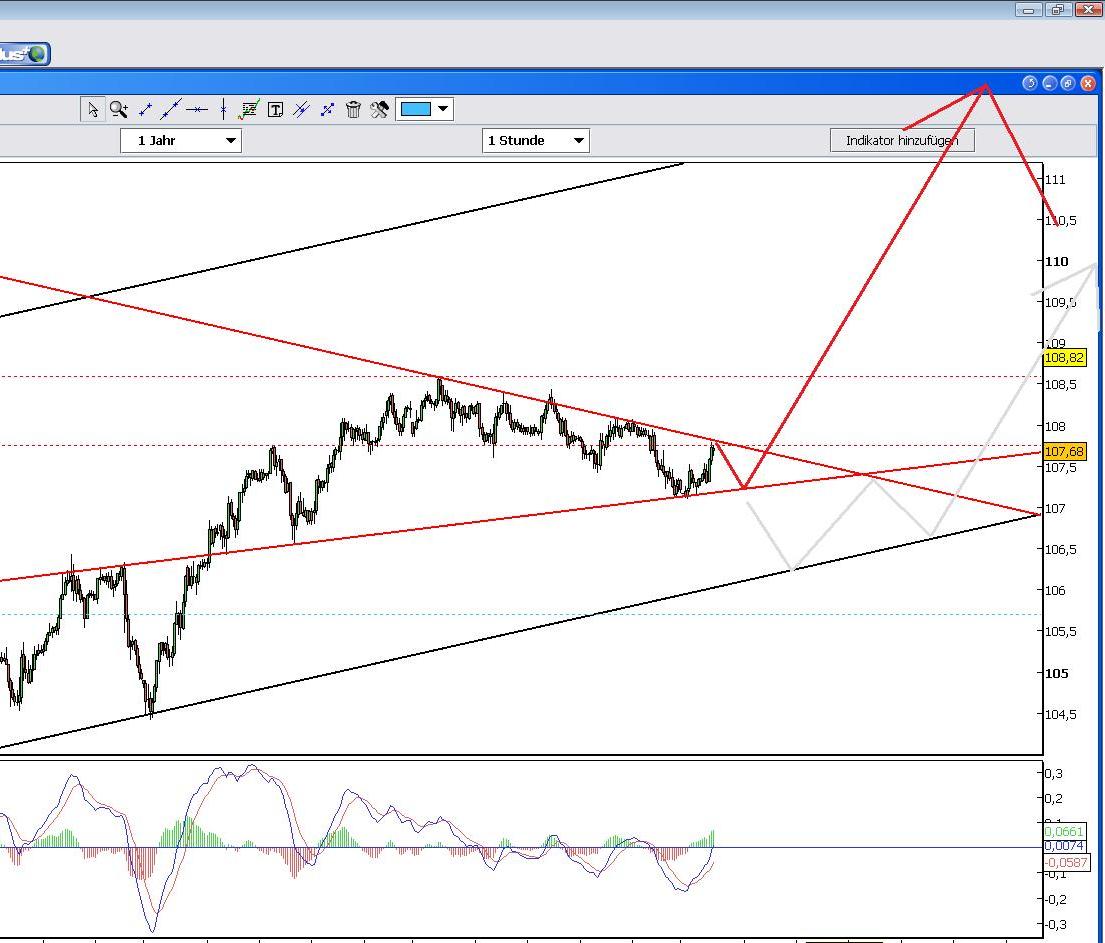The image size is (1105, 943).
Task: Minimize the outer application window
Action: point(1029,9)
